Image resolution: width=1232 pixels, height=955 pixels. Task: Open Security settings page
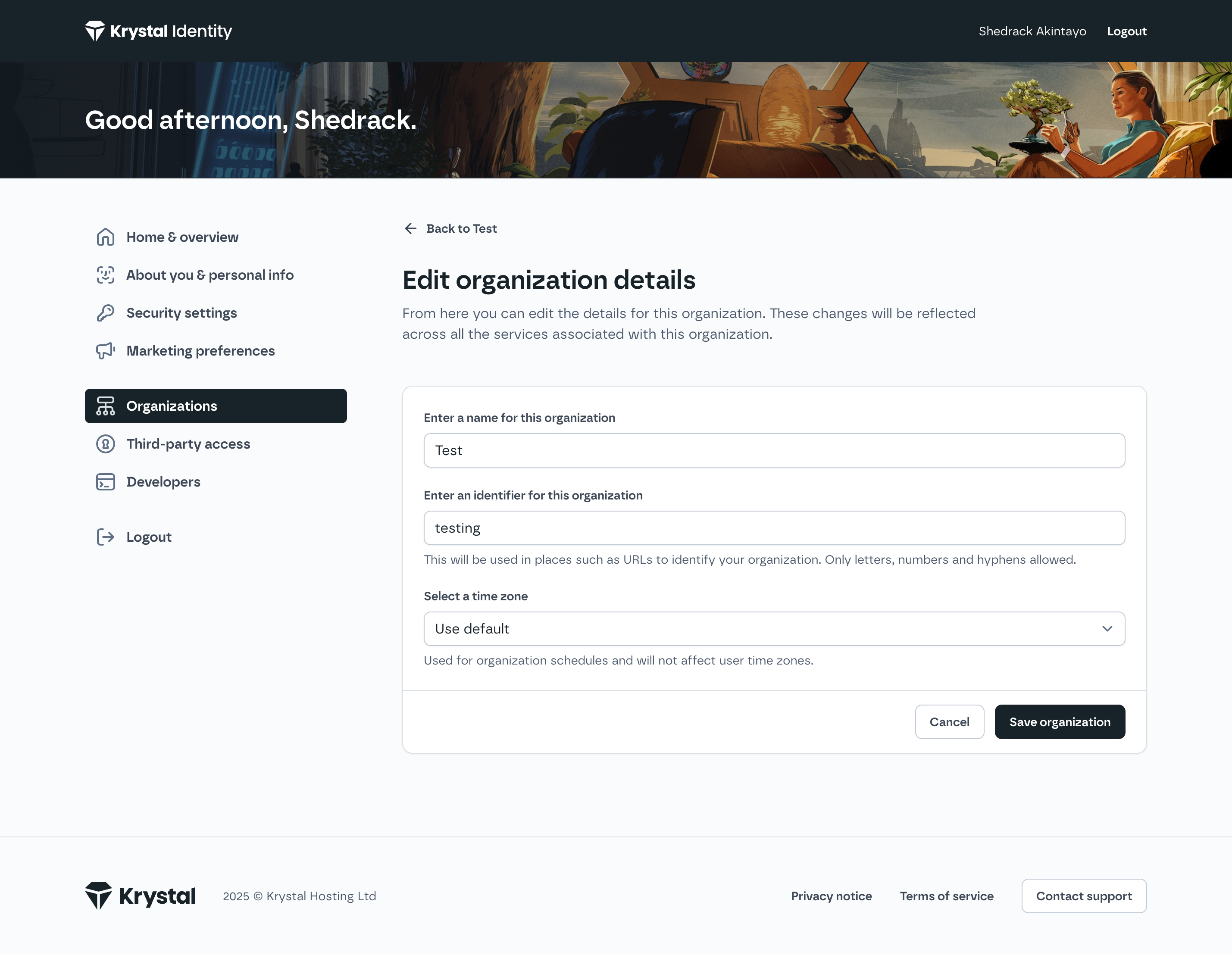pos(216,312)
